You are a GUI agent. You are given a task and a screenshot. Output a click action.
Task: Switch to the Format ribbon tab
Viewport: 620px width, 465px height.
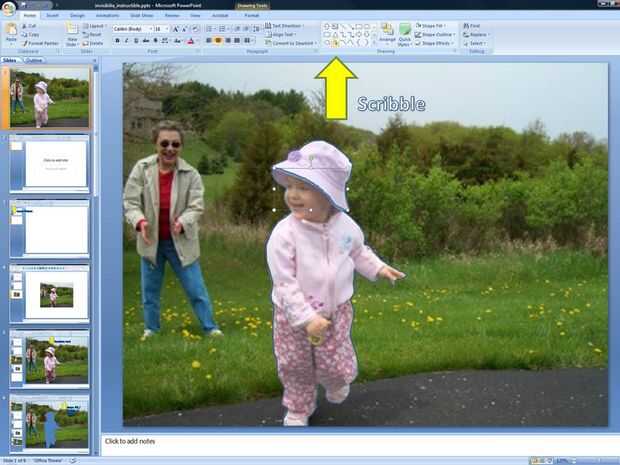coord(251,15)
